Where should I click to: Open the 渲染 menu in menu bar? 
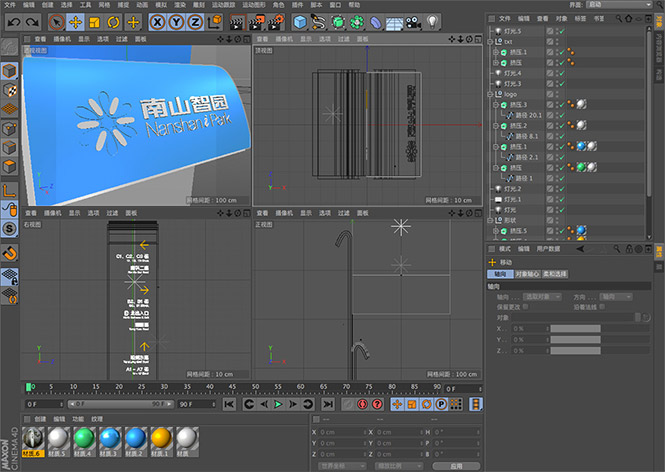click(x=180, y=5)
